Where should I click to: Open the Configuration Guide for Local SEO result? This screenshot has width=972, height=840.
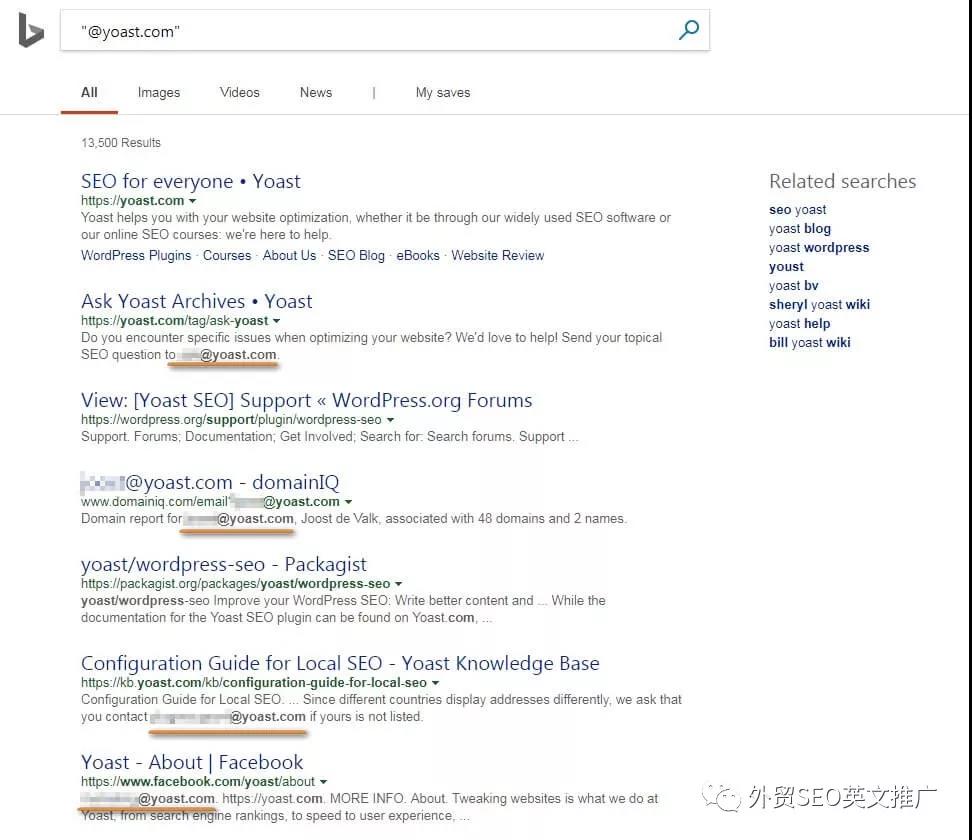[x=340, y=663]
